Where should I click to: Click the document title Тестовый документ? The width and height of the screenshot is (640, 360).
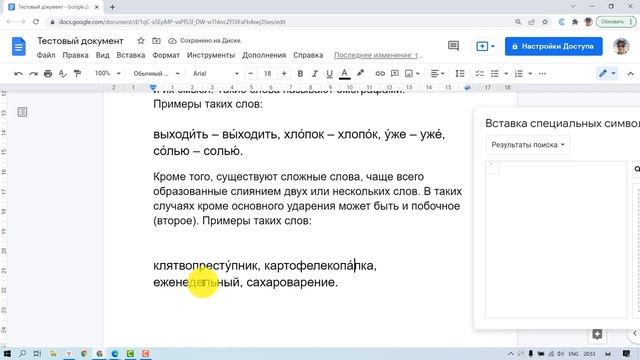(x=80, y=41)
